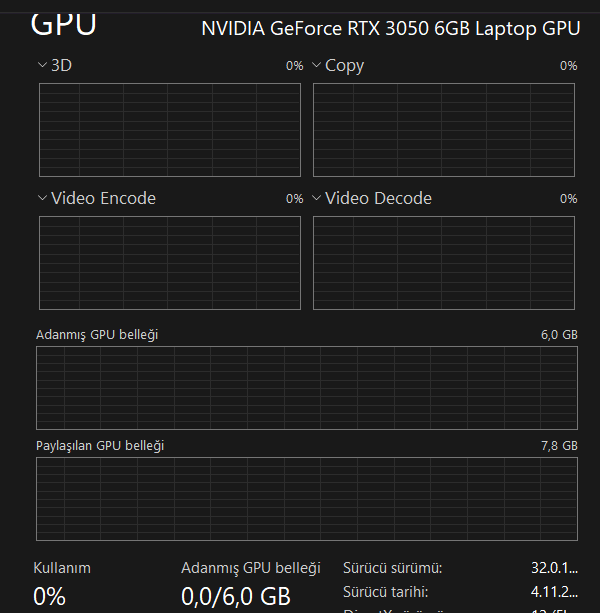The width and height of the screenshot is (600, 613).
Task: Click inside the Copy usage graph
Action: tap(445, 129)
